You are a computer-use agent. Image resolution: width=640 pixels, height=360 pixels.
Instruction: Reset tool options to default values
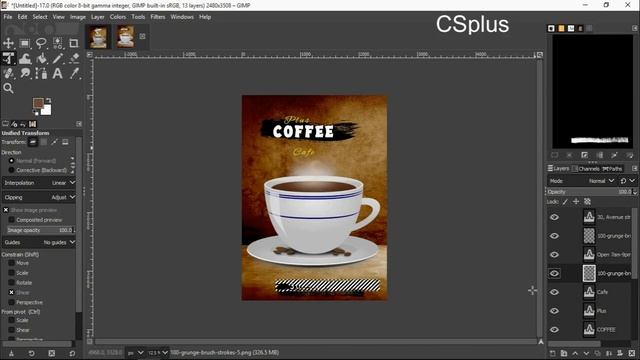click(x=72, y=353)
